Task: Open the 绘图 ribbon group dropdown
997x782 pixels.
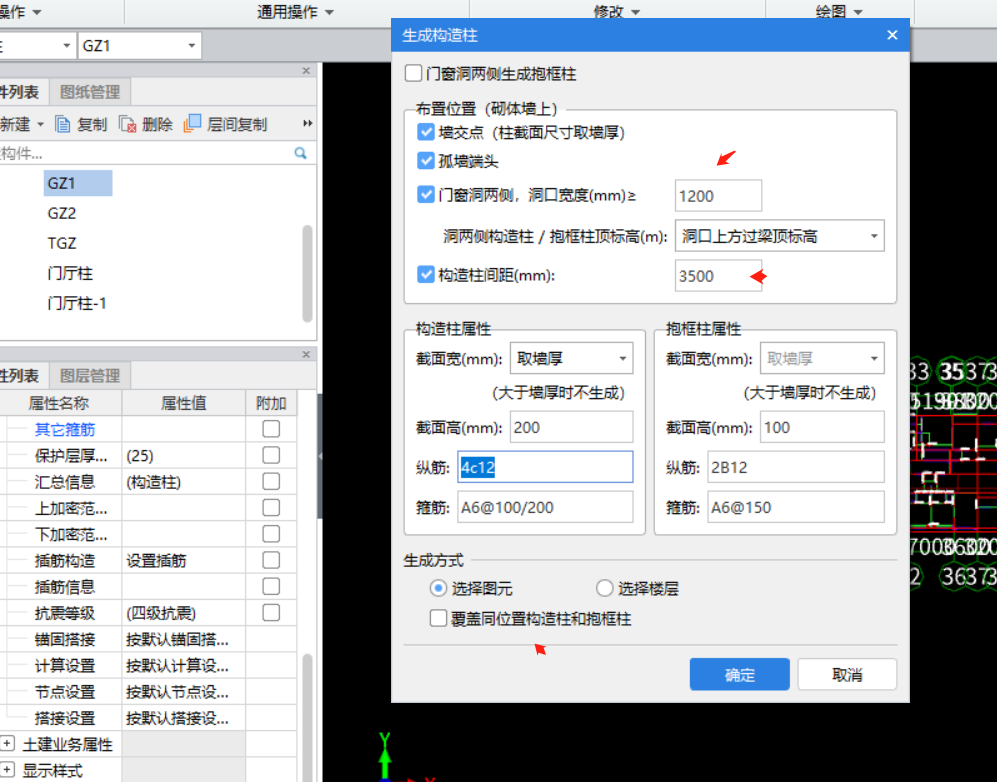Action: tap(858, 12)
